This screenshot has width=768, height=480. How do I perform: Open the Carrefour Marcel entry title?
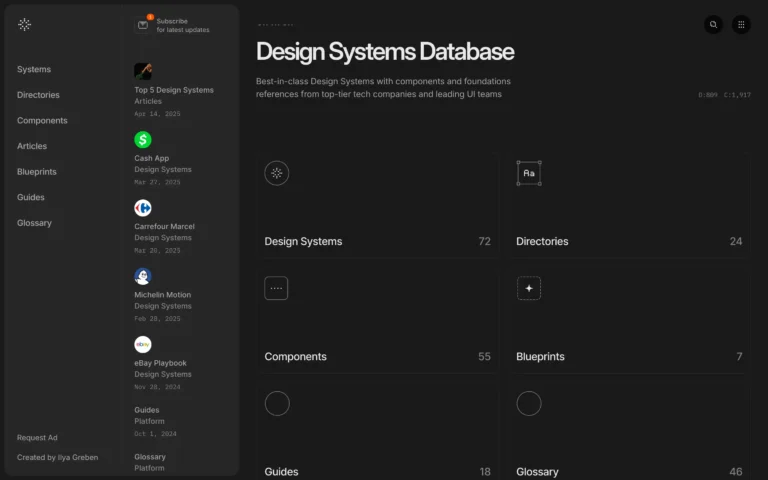pos(165,226)
